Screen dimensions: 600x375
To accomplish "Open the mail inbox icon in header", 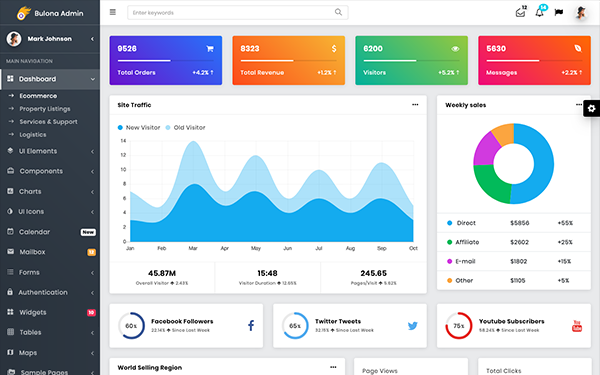I will tap(520, 12).
